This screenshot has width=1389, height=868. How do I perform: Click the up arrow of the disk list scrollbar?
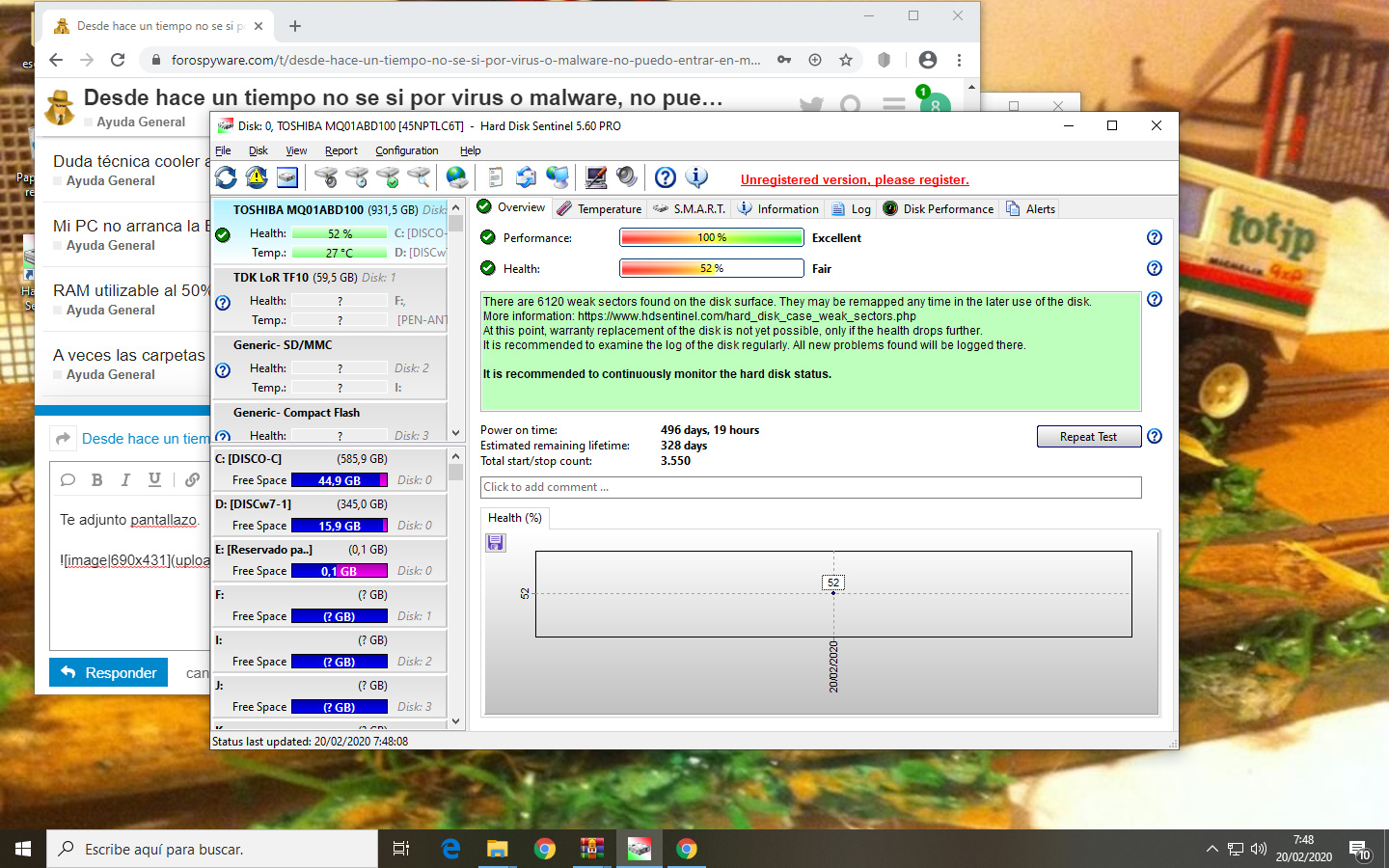coord(456,207)
